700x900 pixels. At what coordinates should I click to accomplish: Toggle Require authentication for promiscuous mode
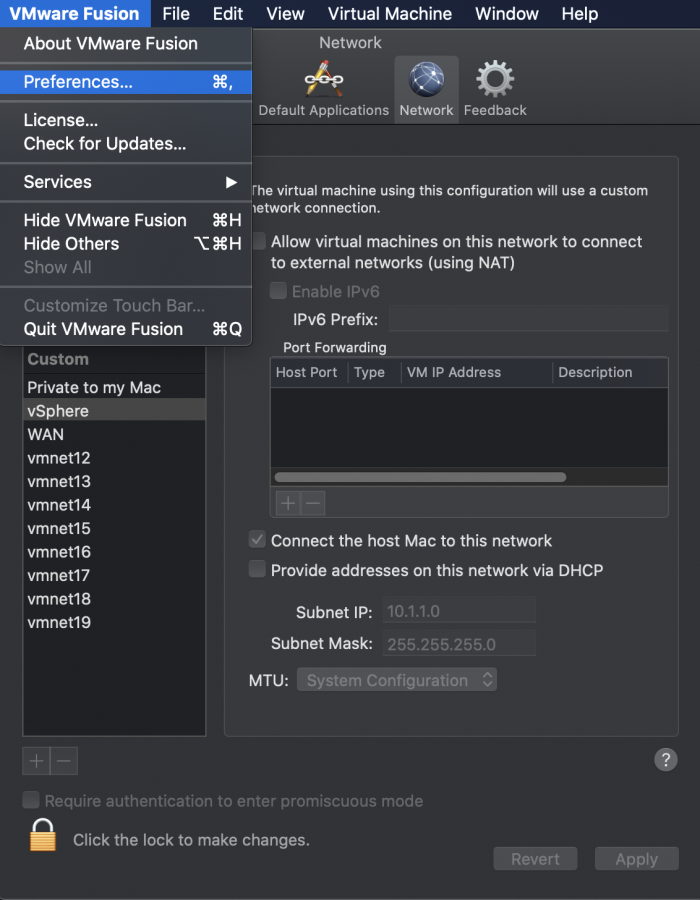tap(31, 800)
